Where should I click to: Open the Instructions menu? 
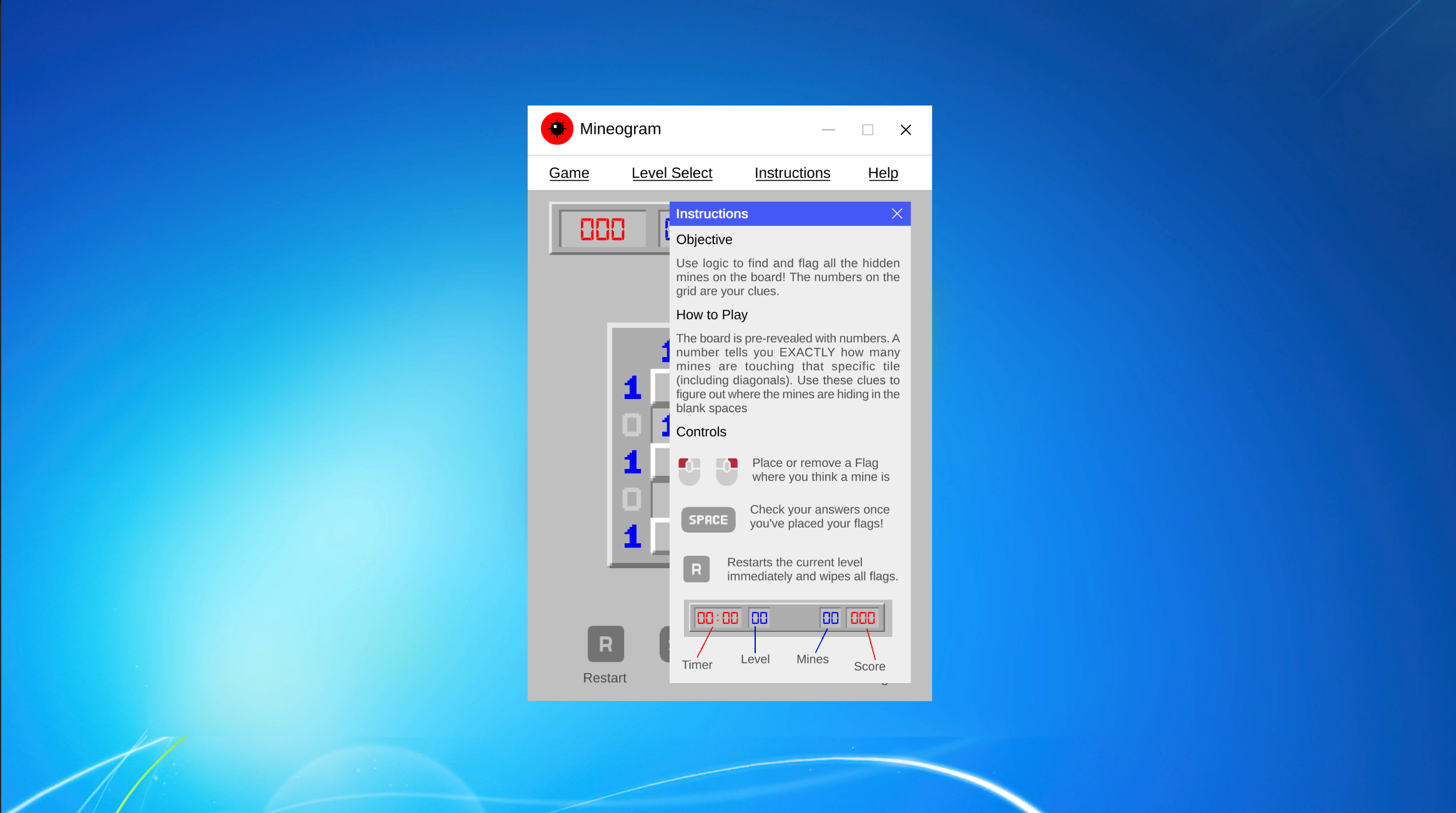tap(792, 173)
